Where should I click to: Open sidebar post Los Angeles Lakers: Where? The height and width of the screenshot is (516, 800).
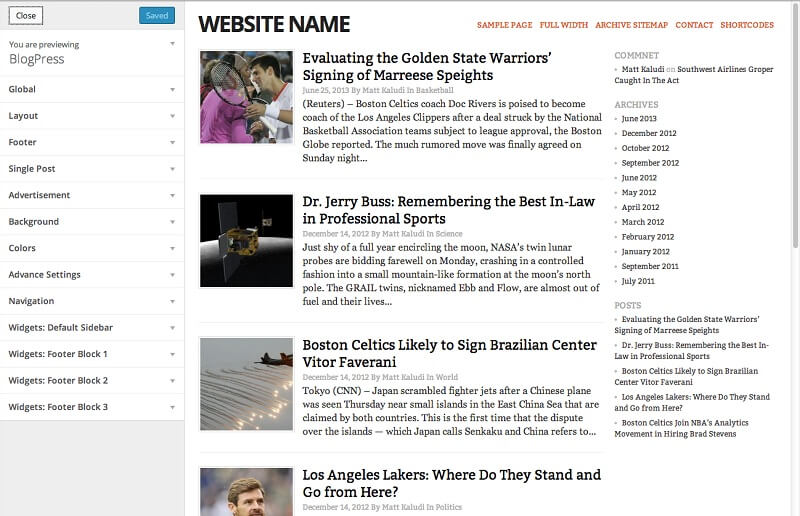[x=692, y=403]
